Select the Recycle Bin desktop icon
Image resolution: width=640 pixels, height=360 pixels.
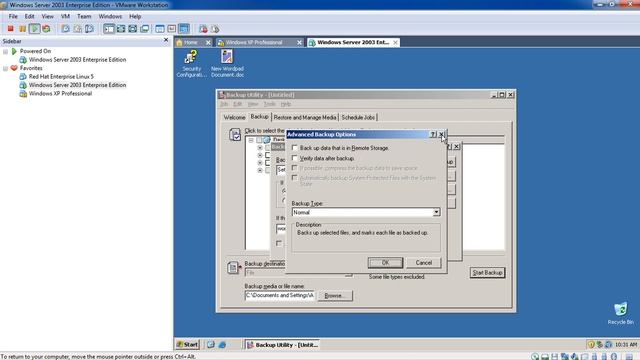620,313
